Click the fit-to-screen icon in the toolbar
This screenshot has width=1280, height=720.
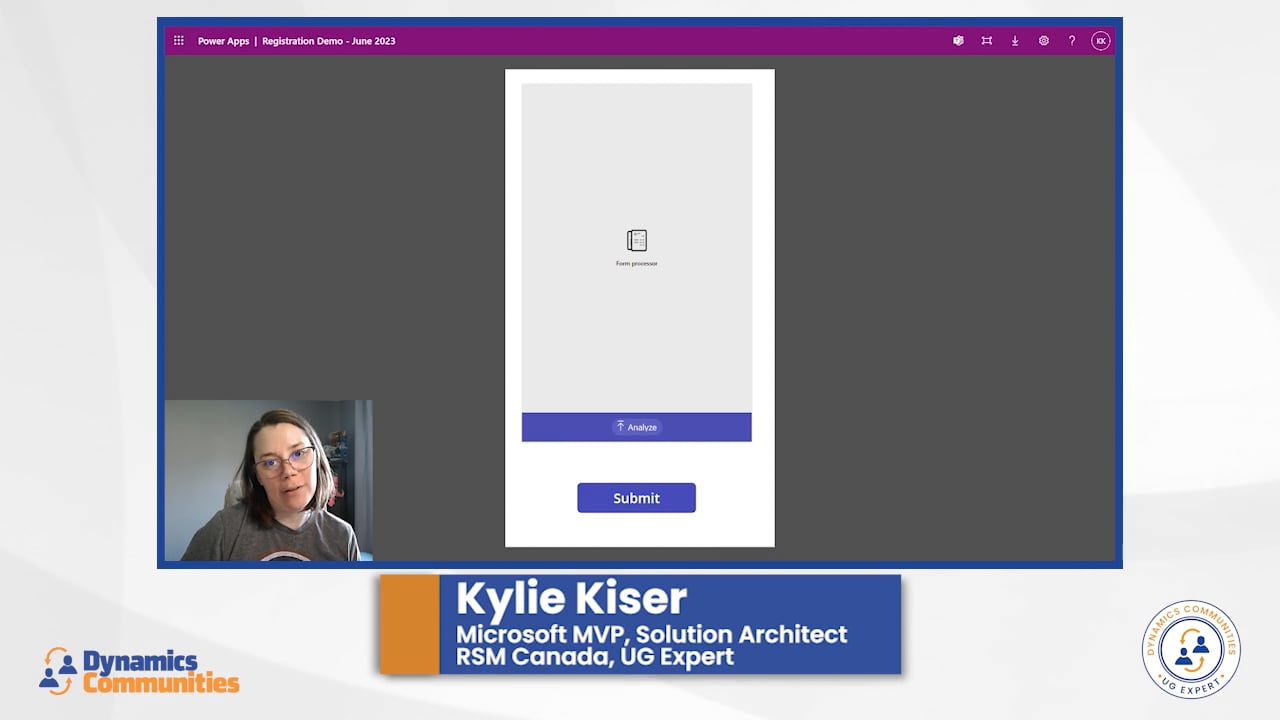(987, 40)
